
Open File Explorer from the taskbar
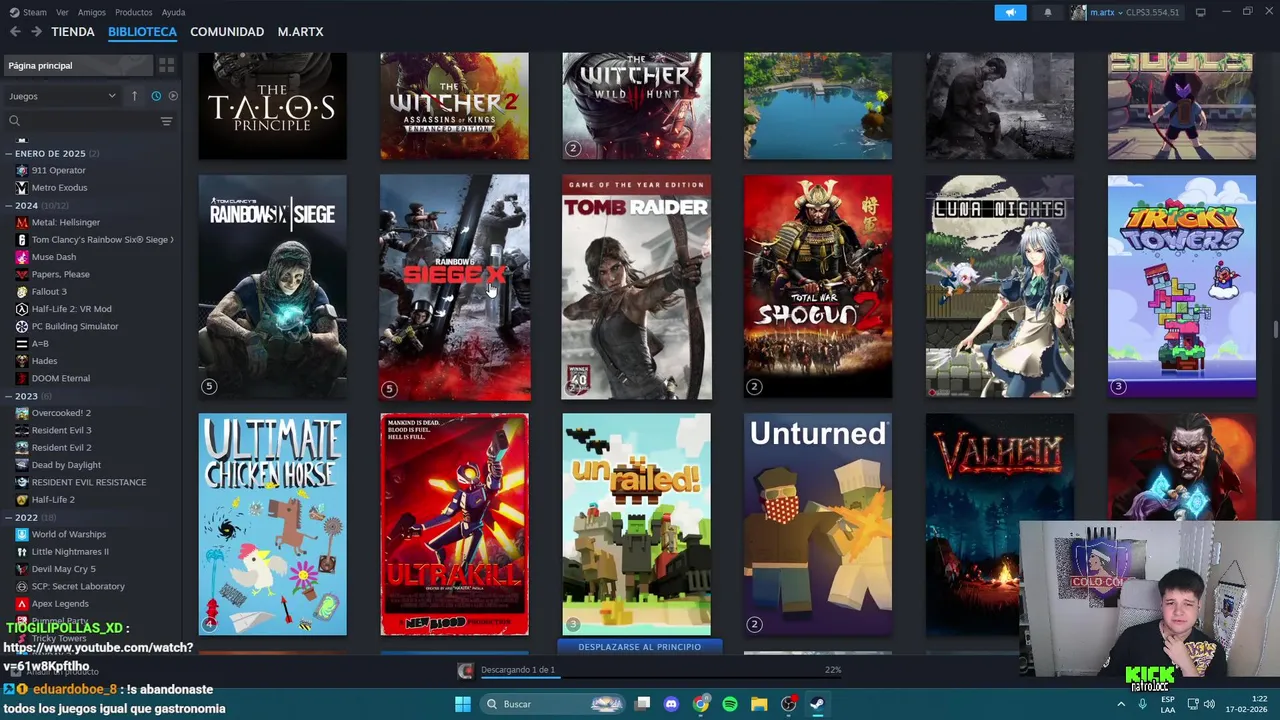pos(759,704)
